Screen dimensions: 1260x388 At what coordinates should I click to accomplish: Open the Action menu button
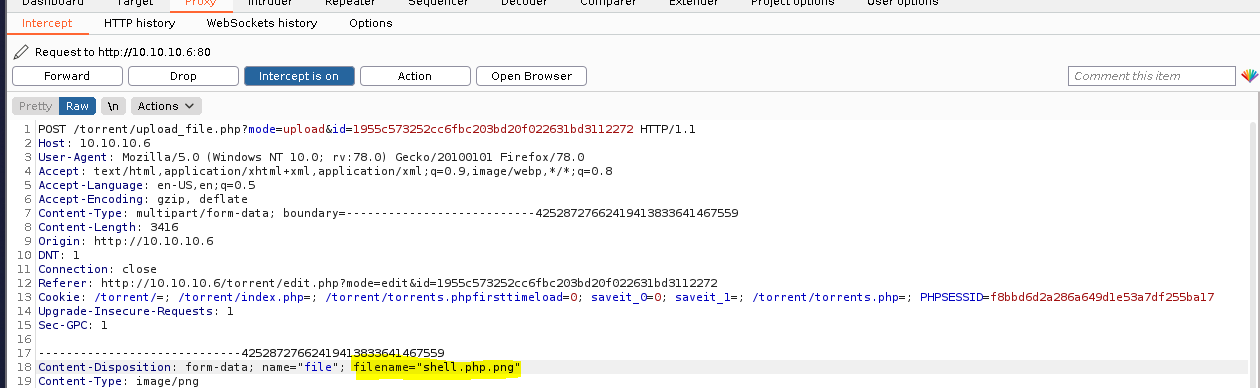click(x=415, y=76)
